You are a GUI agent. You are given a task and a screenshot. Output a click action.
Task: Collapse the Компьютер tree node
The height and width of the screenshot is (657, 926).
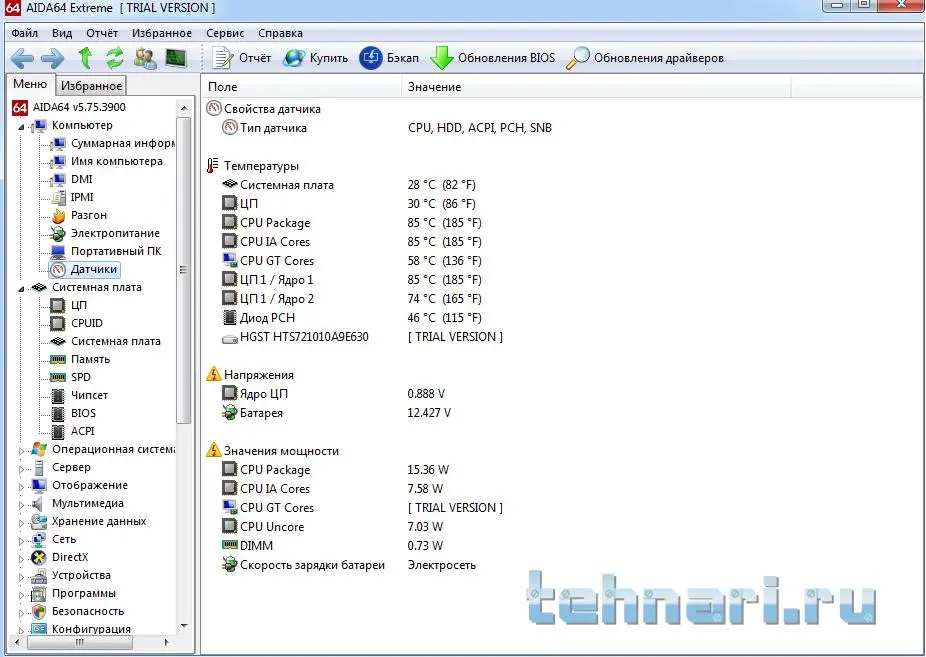(x=21, y=126)
